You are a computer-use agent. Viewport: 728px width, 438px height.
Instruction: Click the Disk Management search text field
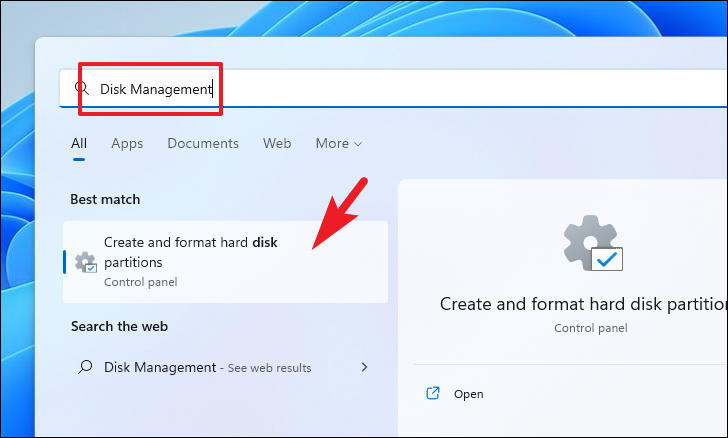(x=393, y=88)
